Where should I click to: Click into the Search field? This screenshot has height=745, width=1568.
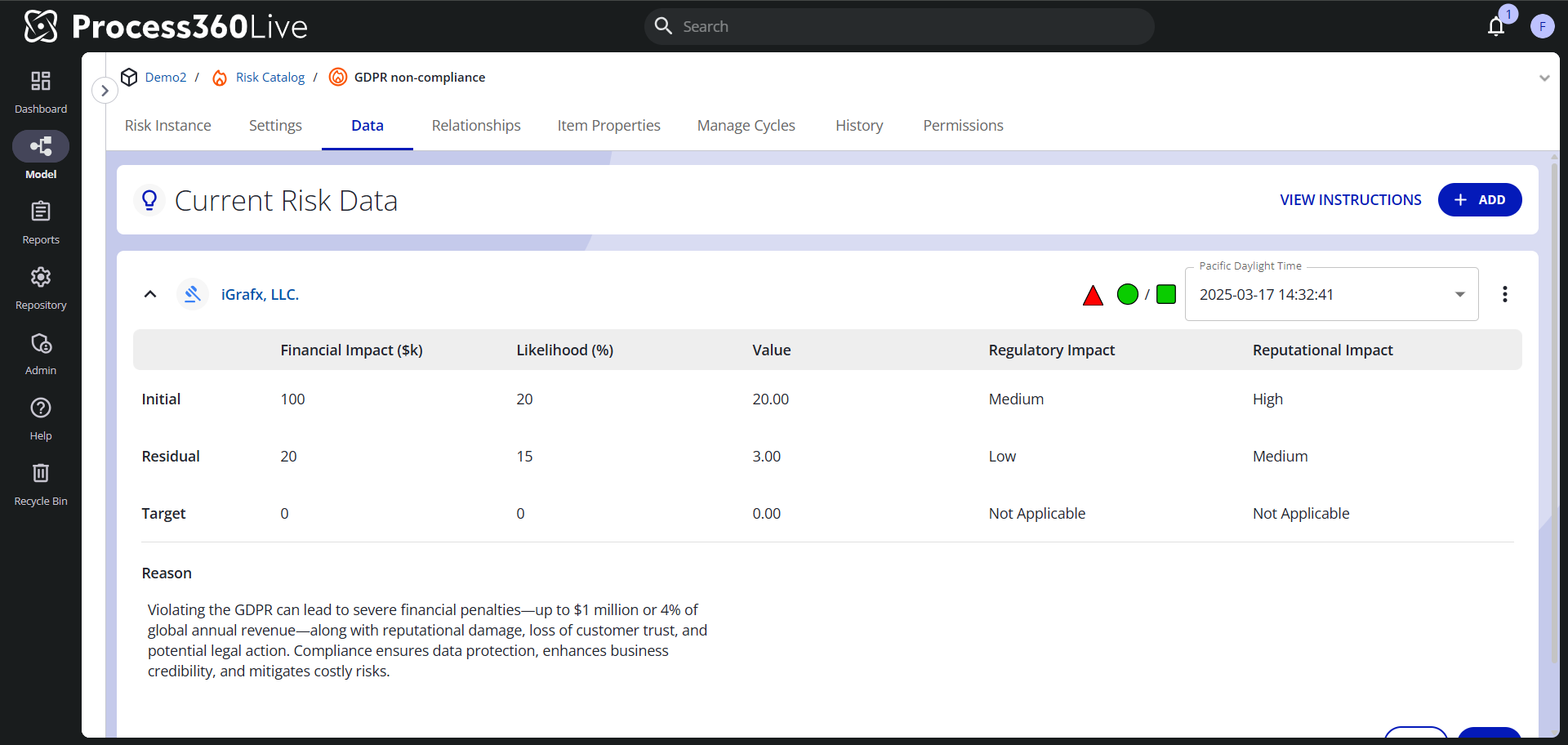pos(898,27)
